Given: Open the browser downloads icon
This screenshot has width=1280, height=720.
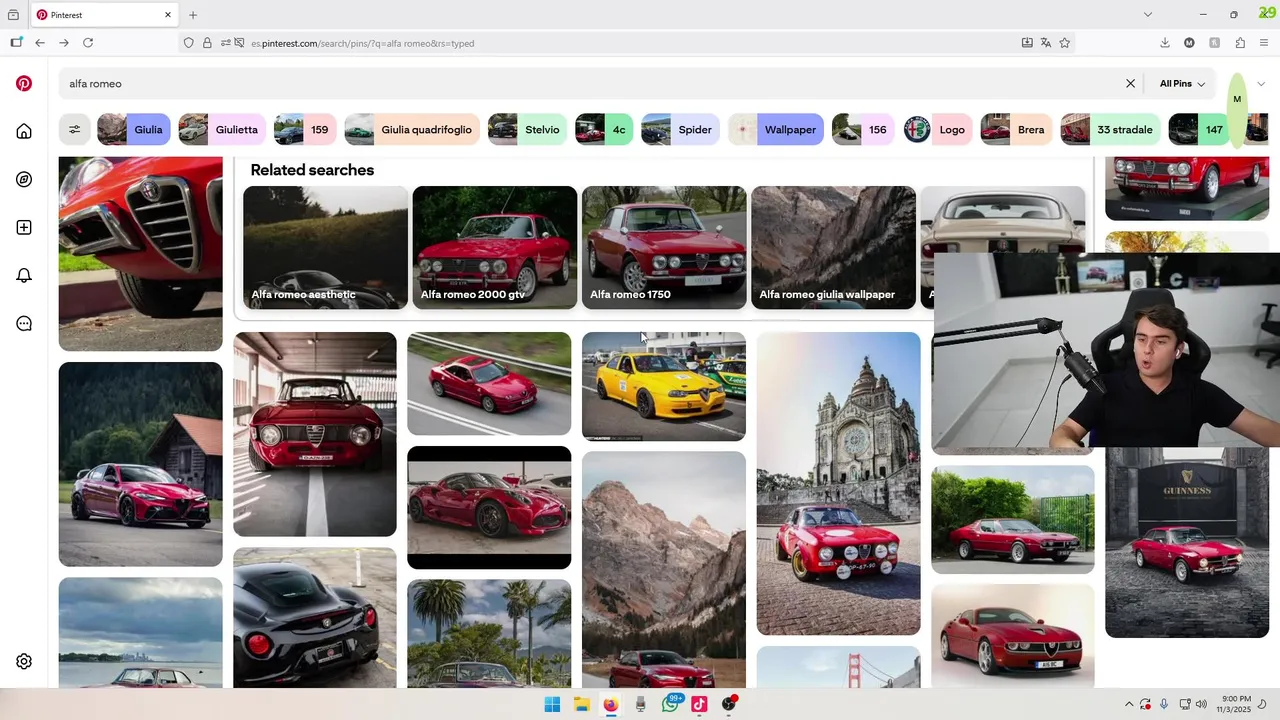Looking at the screenshot, I should pos(1165,43).
